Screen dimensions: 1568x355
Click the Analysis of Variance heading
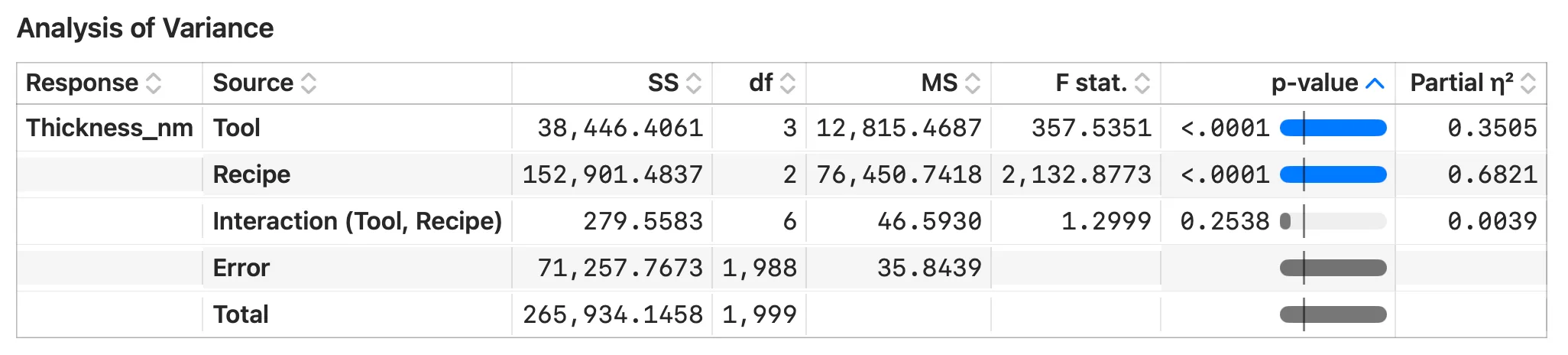[x=145, y=28]
